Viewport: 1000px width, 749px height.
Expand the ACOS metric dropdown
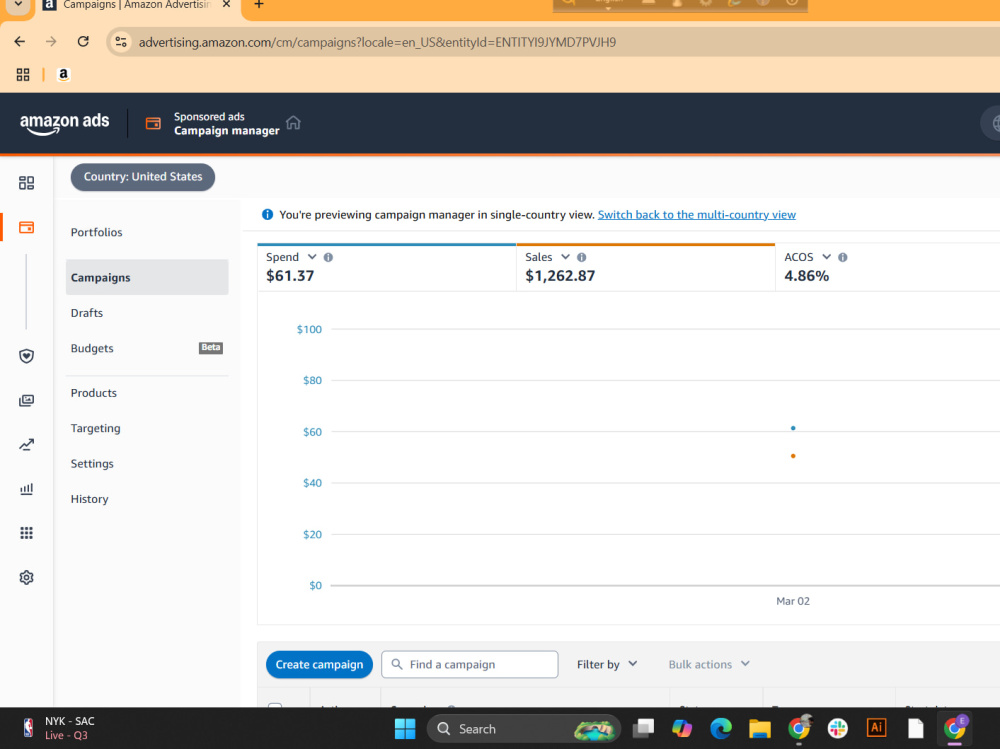pyautogui.click(x=827, y=256)
